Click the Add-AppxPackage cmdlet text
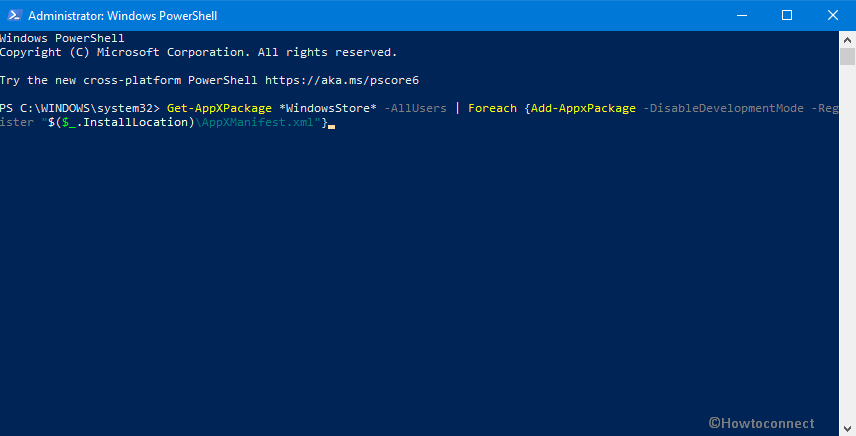This screenshot has width=856, height=436. click(583, 108)
